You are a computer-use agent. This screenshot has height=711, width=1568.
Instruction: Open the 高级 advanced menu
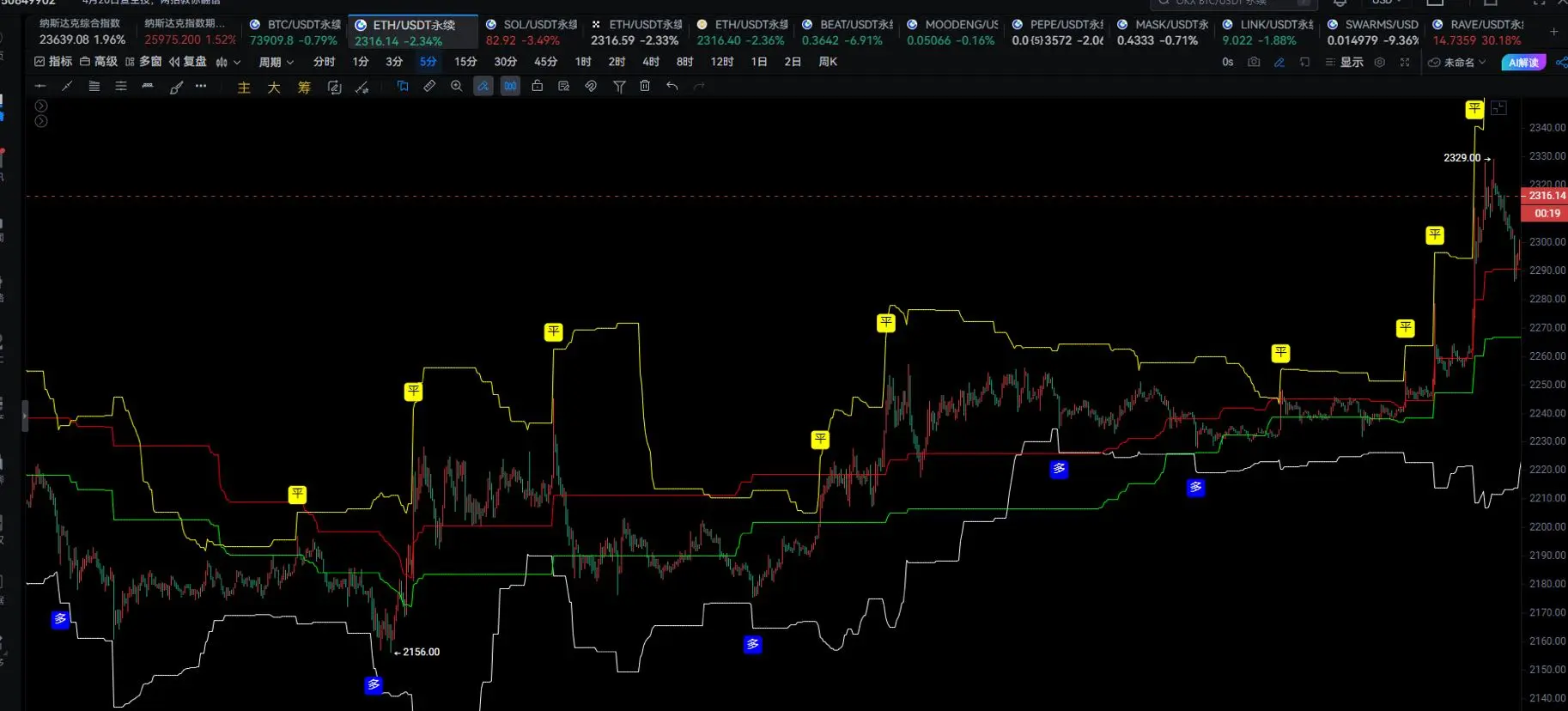99,62
